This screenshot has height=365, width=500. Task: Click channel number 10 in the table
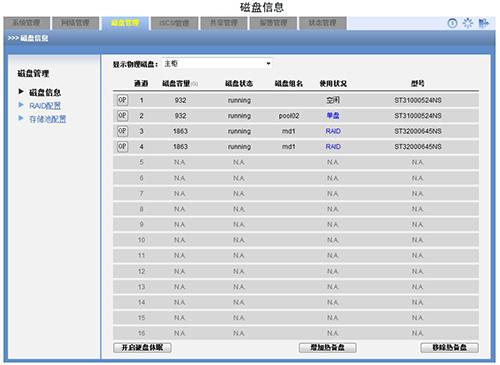[x=141, y=240]
